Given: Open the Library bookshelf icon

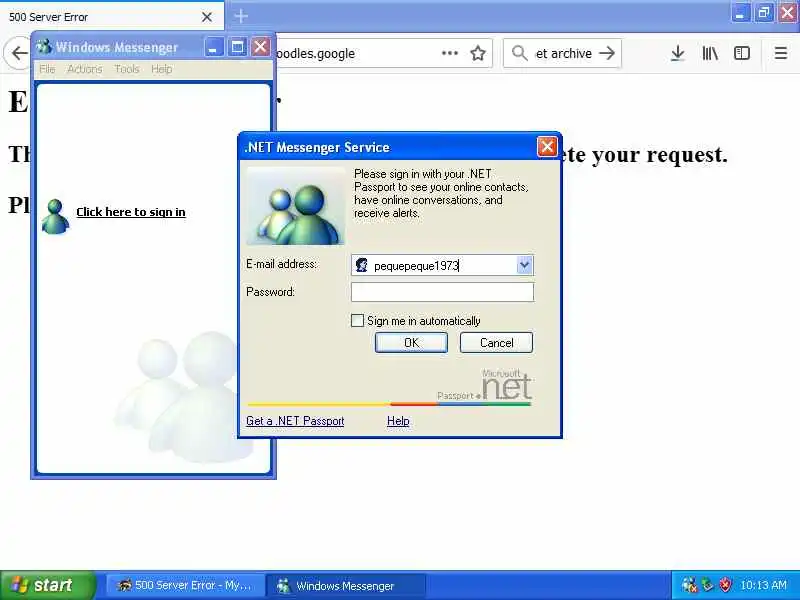Looking at the screenshot, I should 710,53.
